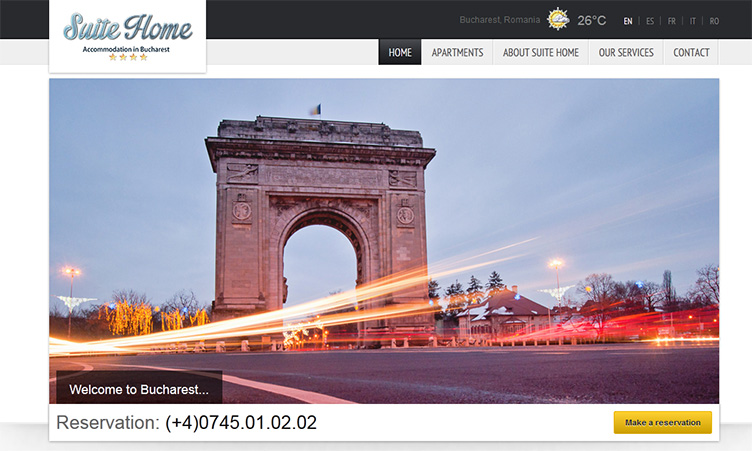This screenshot has width=752, height=451.
Task: Switch language to ES
Action: tap(650, 21)
